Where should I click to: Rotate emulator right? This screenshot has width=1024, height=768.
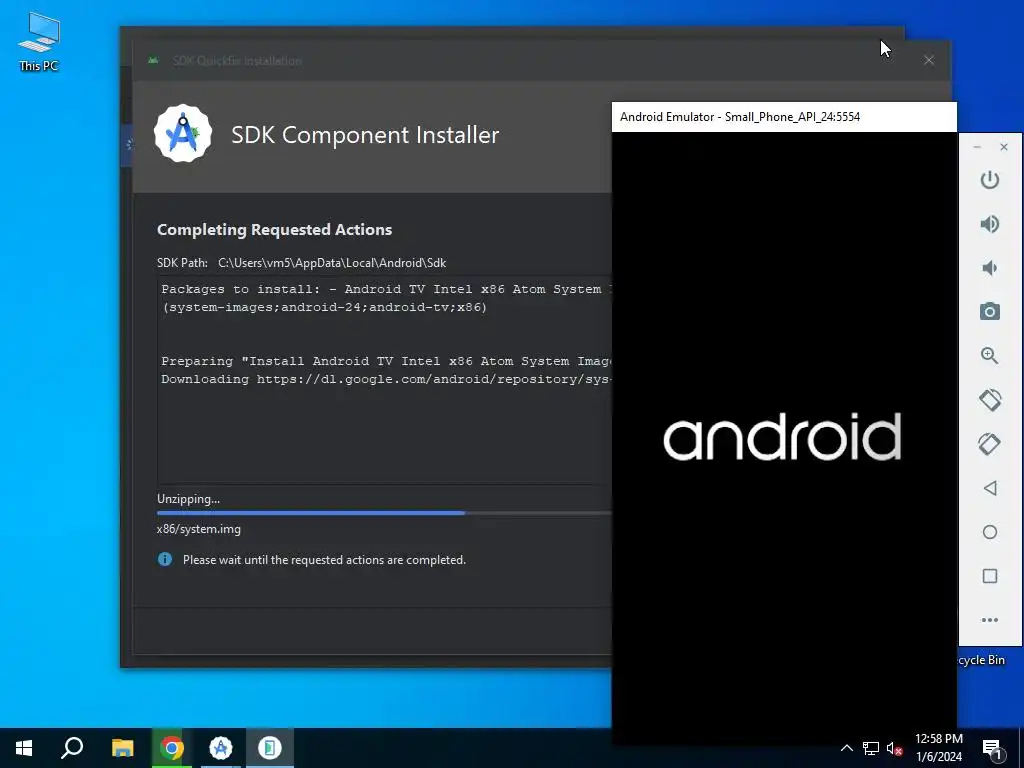pyautogui.click(x=989, y=444)
